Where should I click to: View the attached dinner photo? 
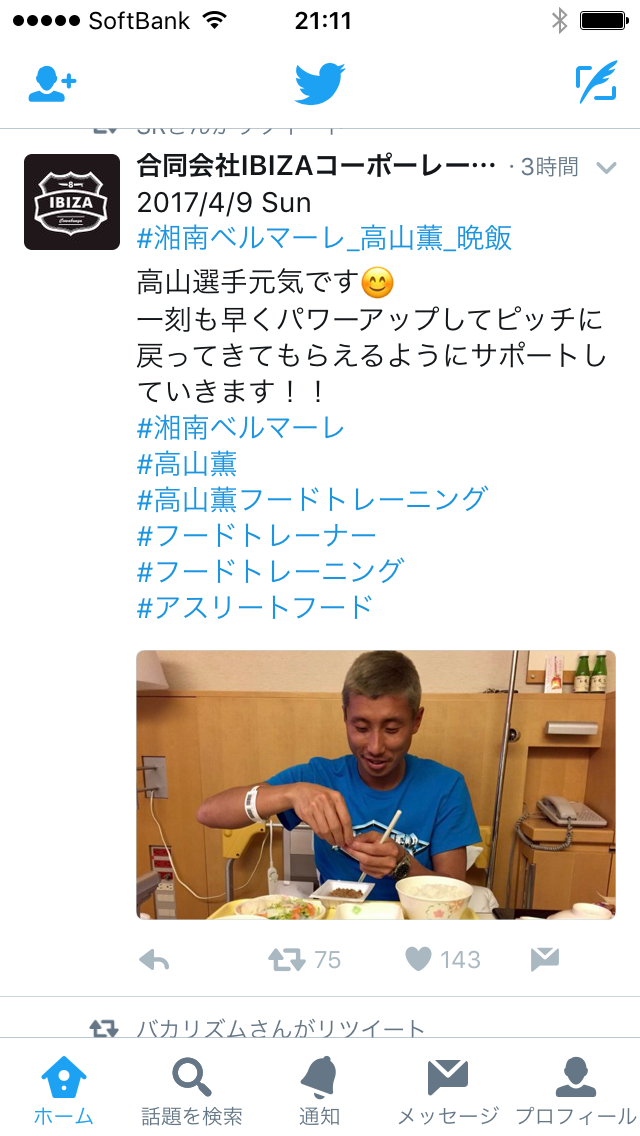(x=375, y=785)
